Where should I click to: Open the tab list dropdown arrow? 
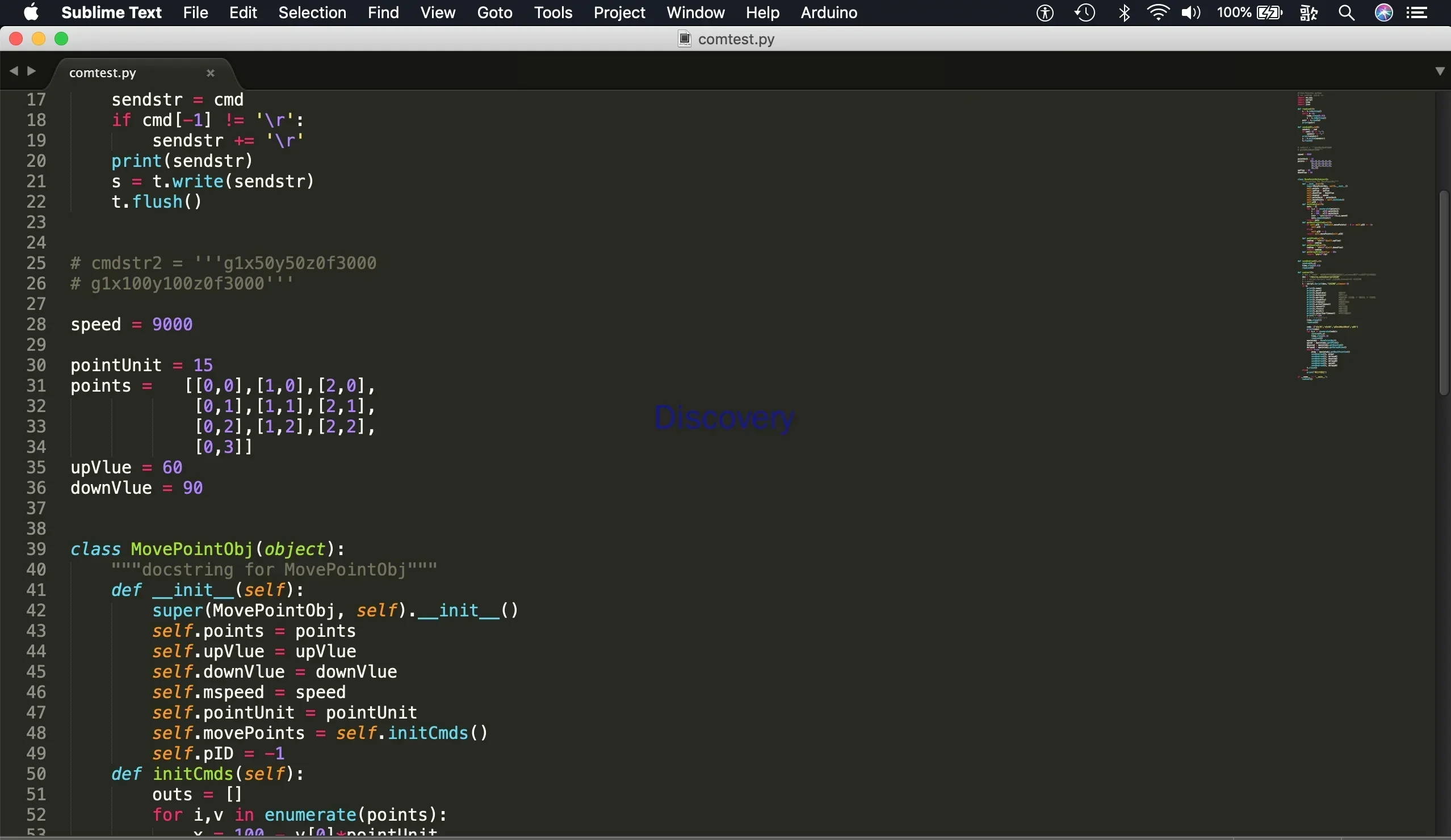pos(1439,71)
